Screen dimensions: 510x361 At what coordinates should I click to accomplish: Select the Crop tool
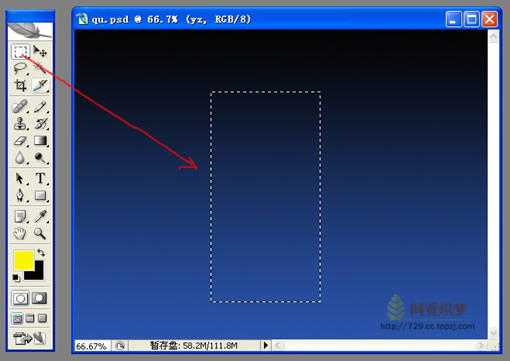tap(20, 85)
